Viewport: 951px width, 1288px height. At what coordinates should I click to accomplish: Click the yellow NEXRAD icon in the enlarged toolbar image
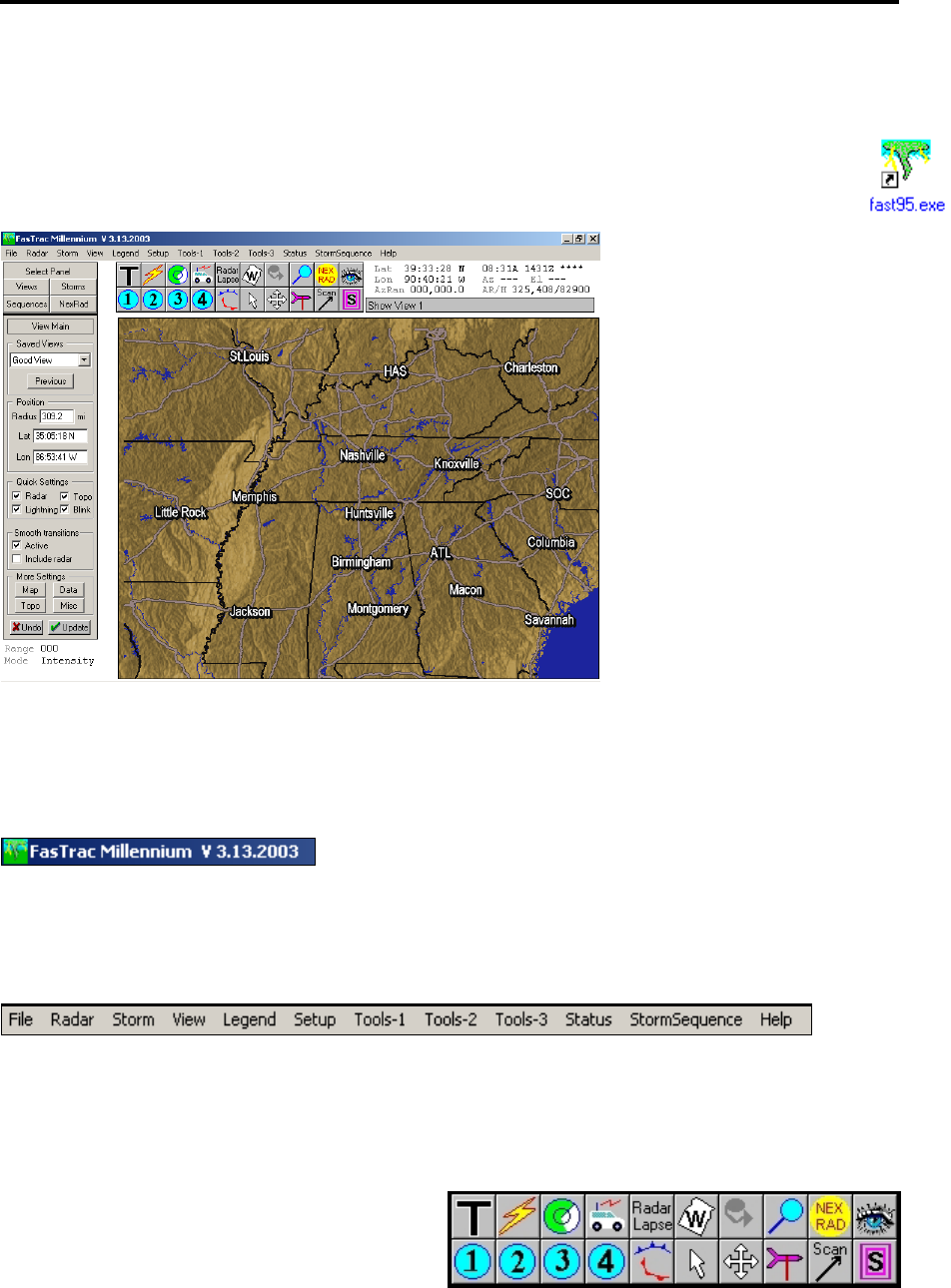pos(830,1217)
